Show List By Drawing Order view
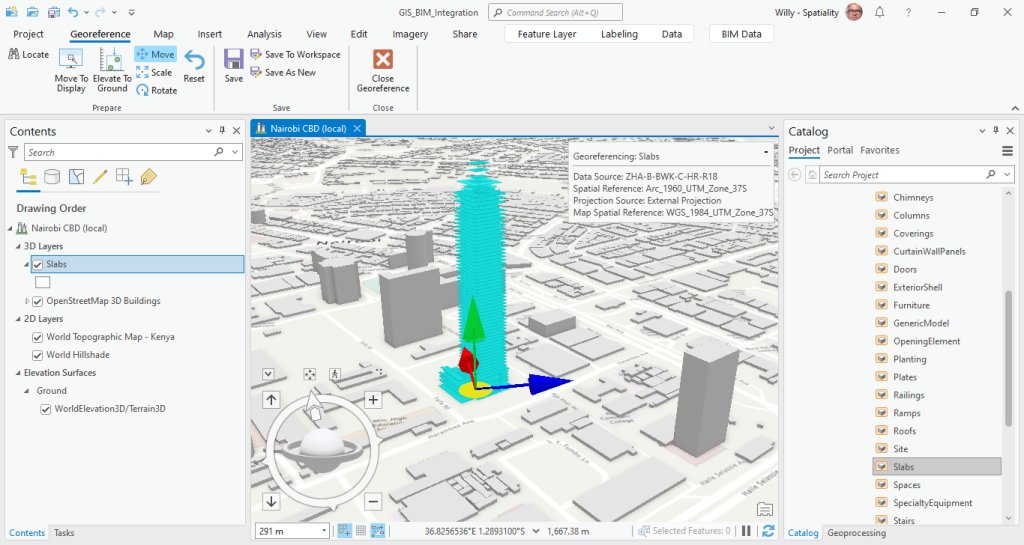 [x=28, y=177]
